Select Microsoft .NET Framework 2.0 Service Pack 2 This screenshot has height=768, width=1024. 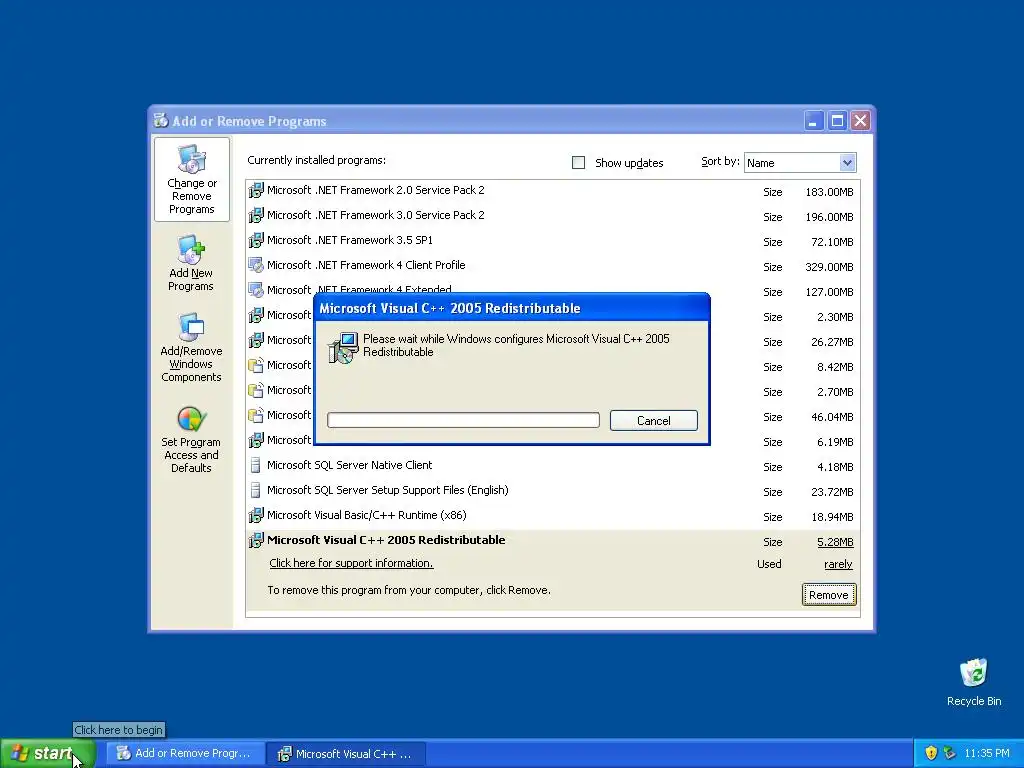pos(552,191)
